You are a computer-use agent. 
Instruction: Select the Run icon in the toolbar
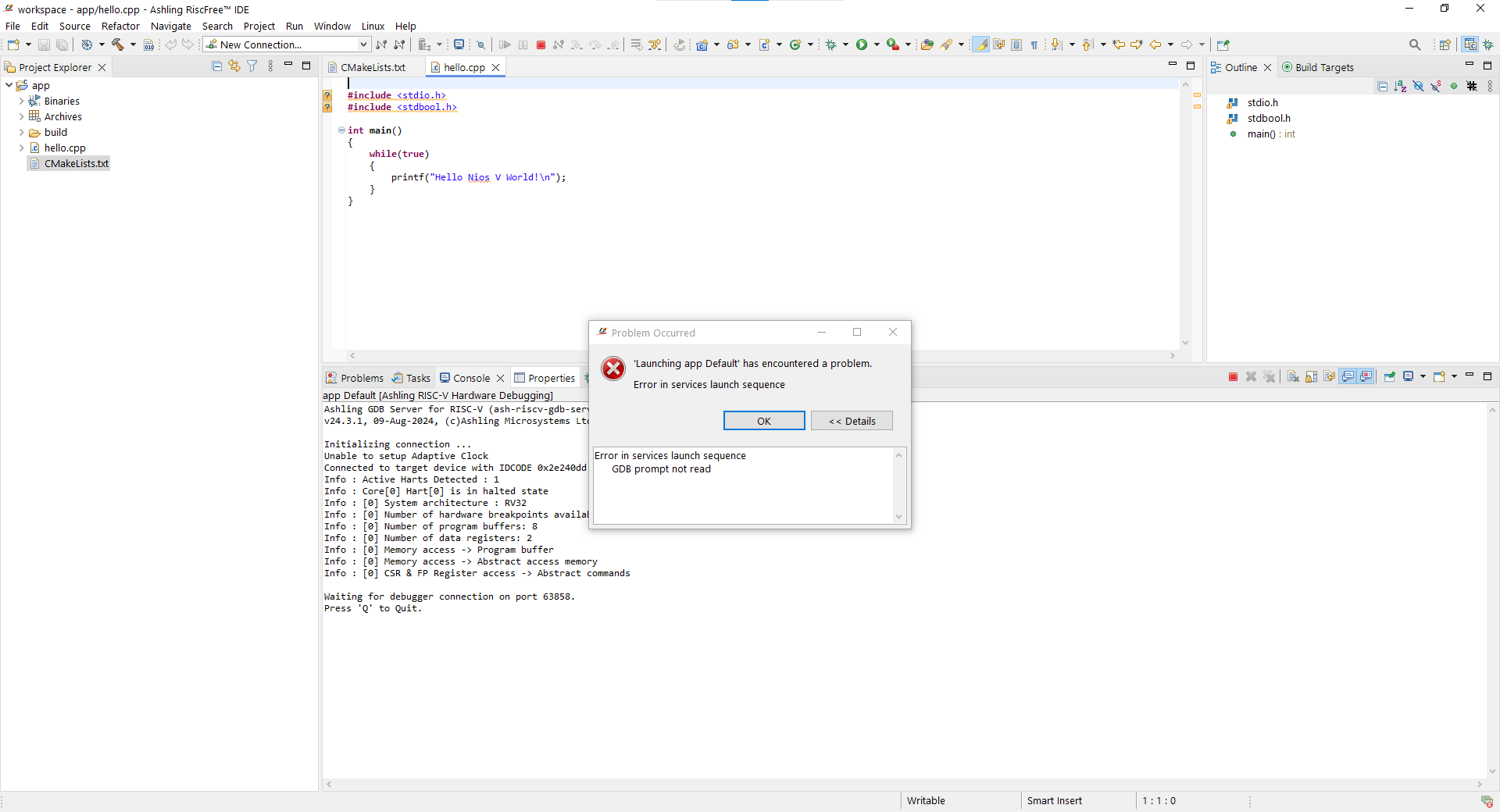click(862, 45)
